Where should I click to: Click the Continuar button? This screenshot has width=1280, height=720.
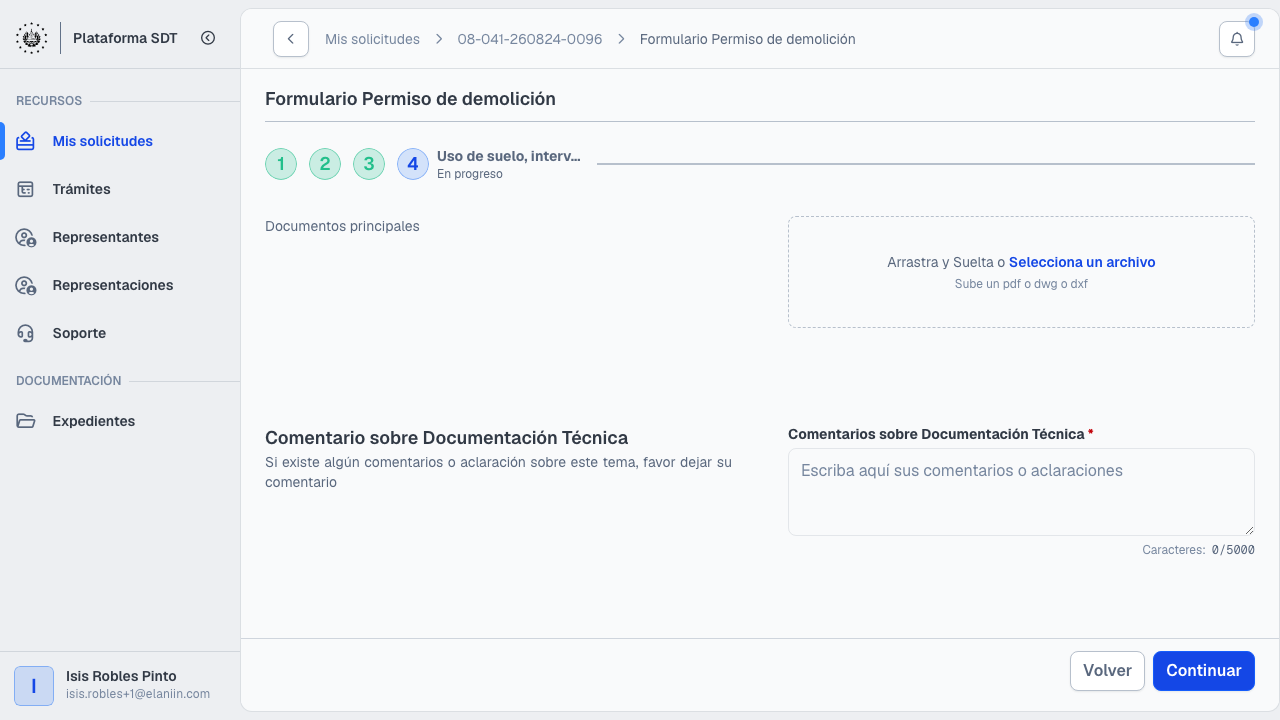click(x=1204, y=671)
